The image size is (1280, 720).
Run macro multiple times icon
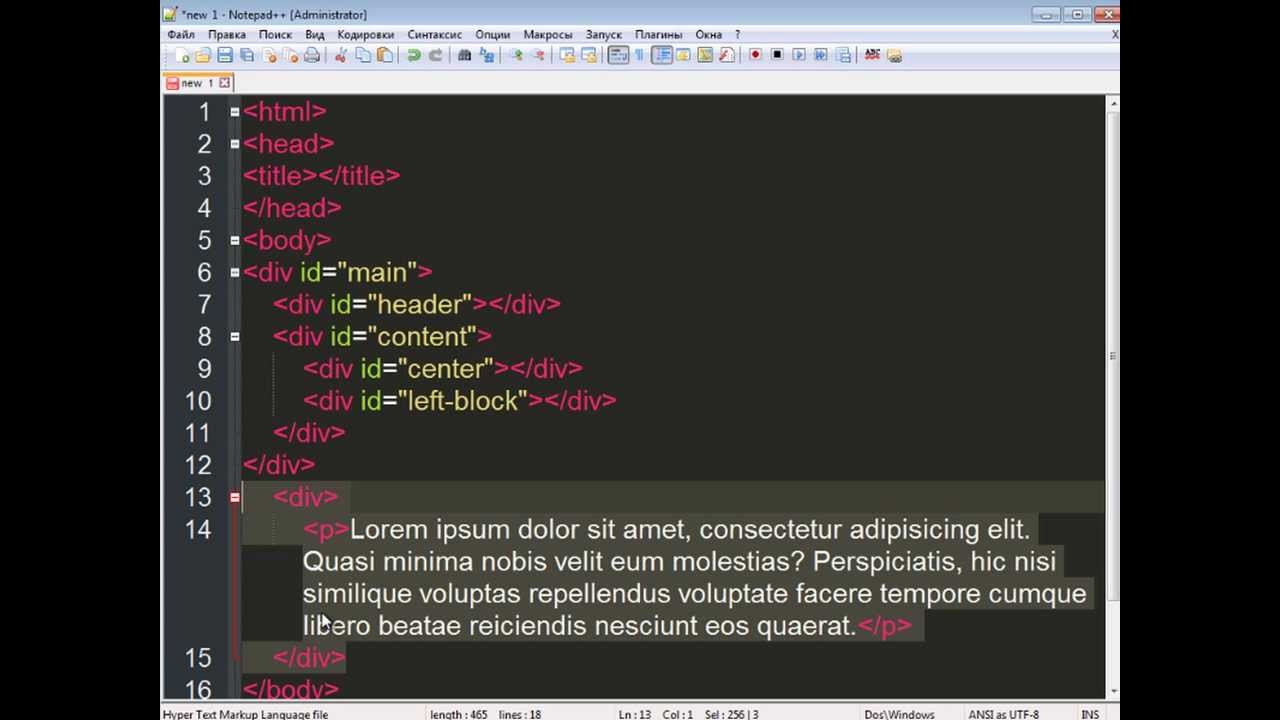click(821, 55)
